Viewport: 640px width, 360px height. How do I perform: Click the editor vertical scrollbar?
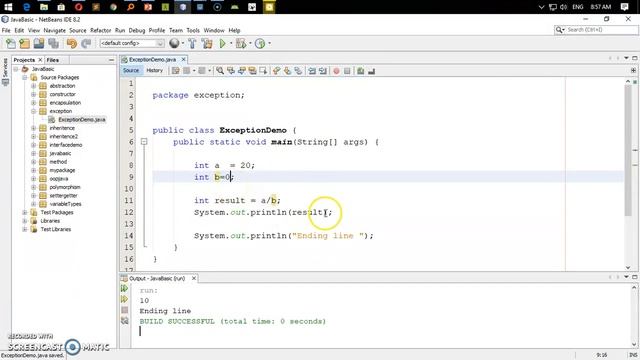coord(628,151)
